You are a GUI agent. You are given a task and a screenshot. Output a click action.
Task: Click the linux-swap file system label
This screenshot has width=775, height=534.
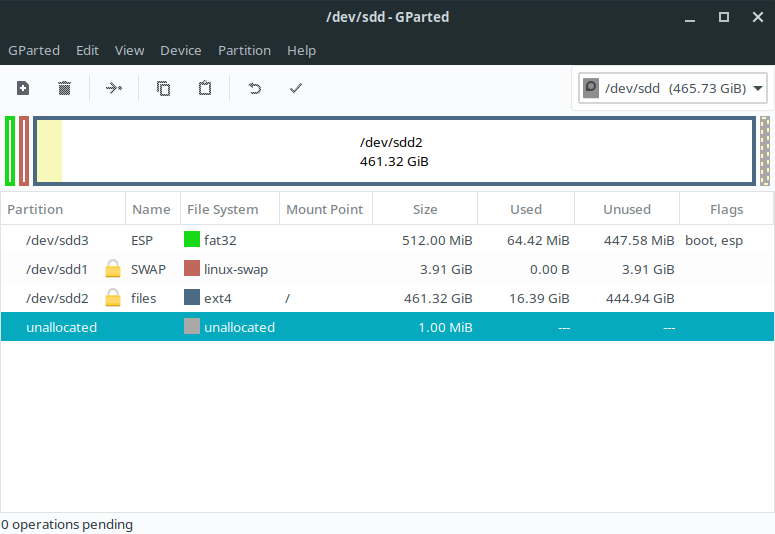[236, 269]
